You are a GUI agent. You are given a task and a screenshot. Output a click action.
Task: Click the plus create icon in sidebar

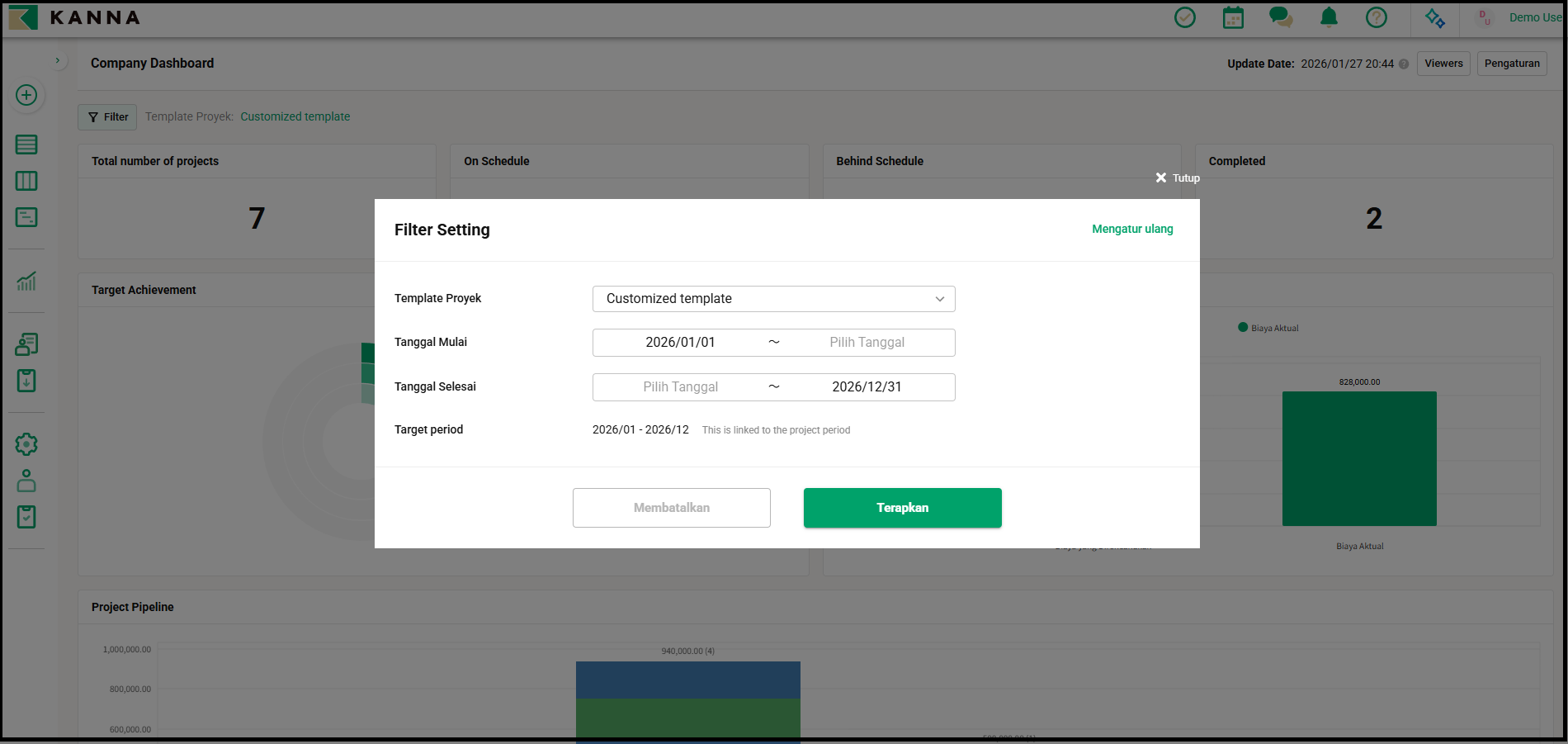click(x=26, y=95)
